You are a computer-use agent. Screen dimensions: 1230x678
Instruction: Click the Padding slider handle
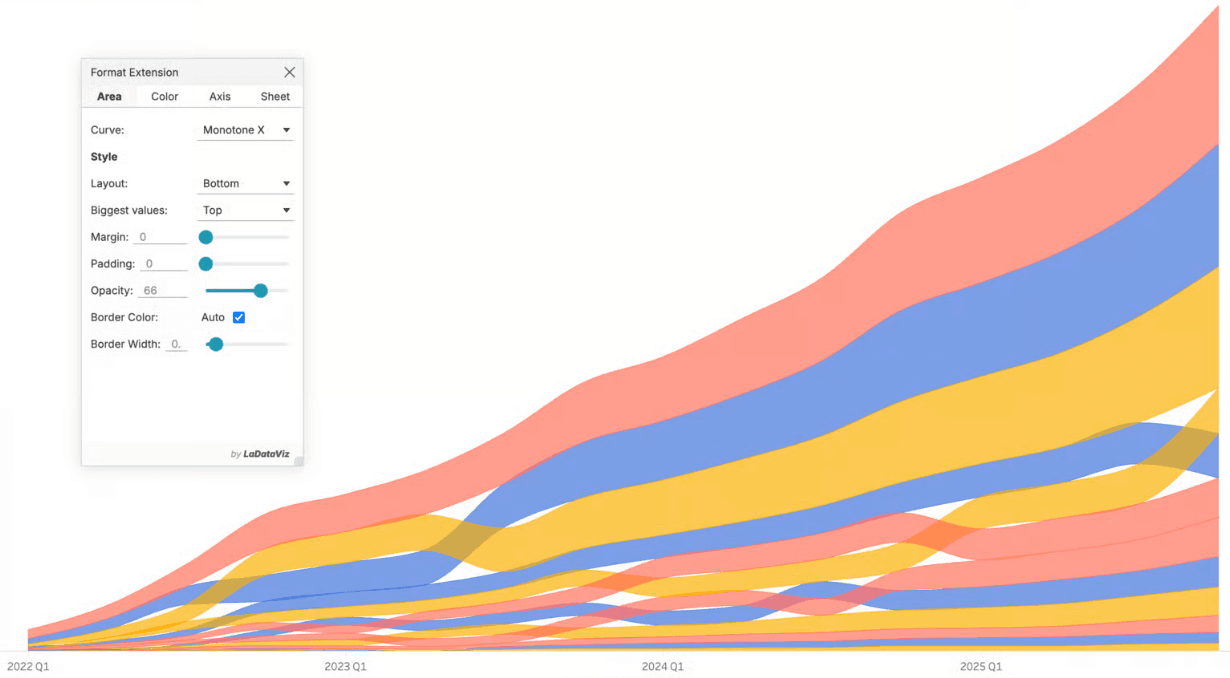coord(206,264)
